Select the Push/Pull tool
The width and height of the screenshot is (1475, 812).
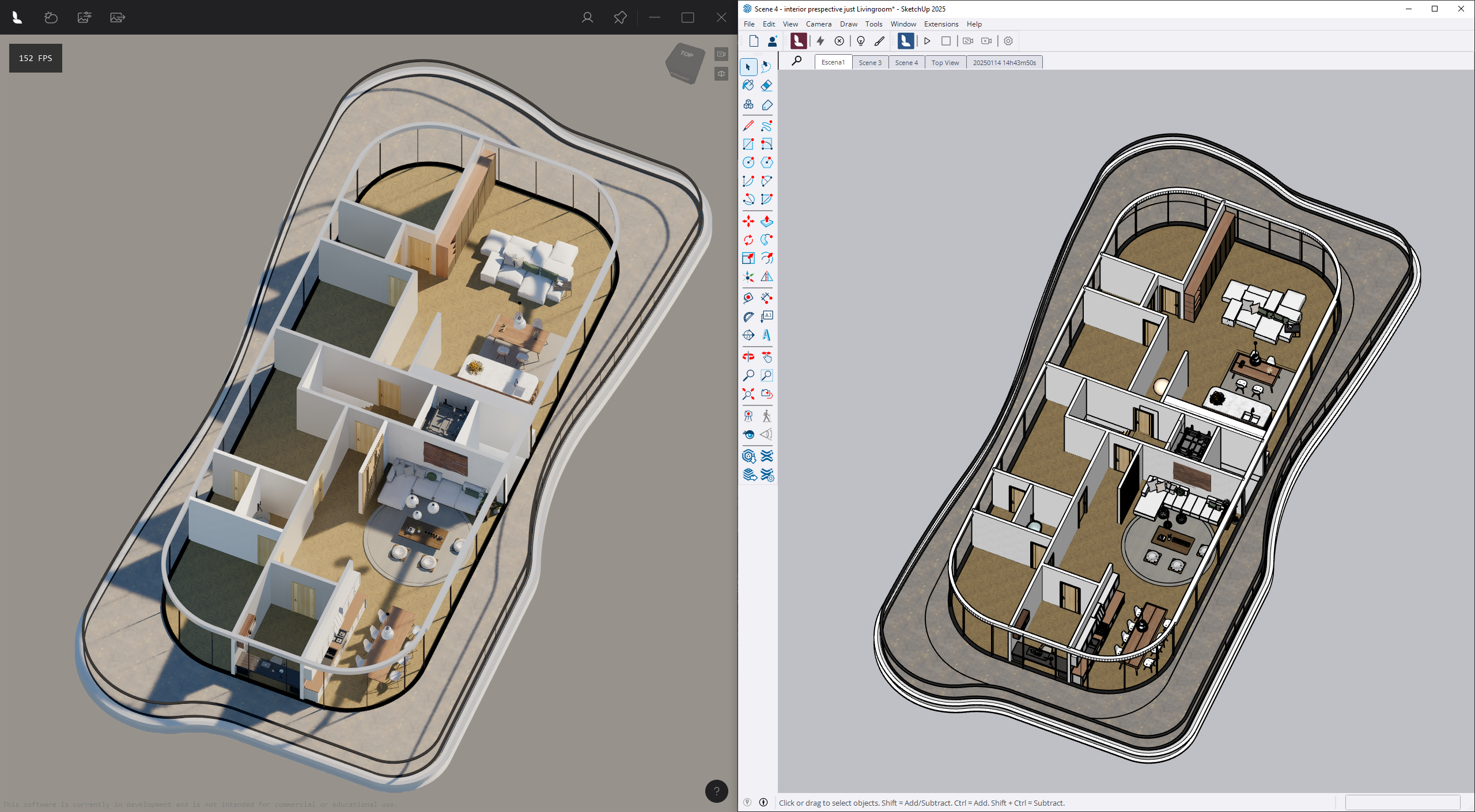(x=767, y=221)
